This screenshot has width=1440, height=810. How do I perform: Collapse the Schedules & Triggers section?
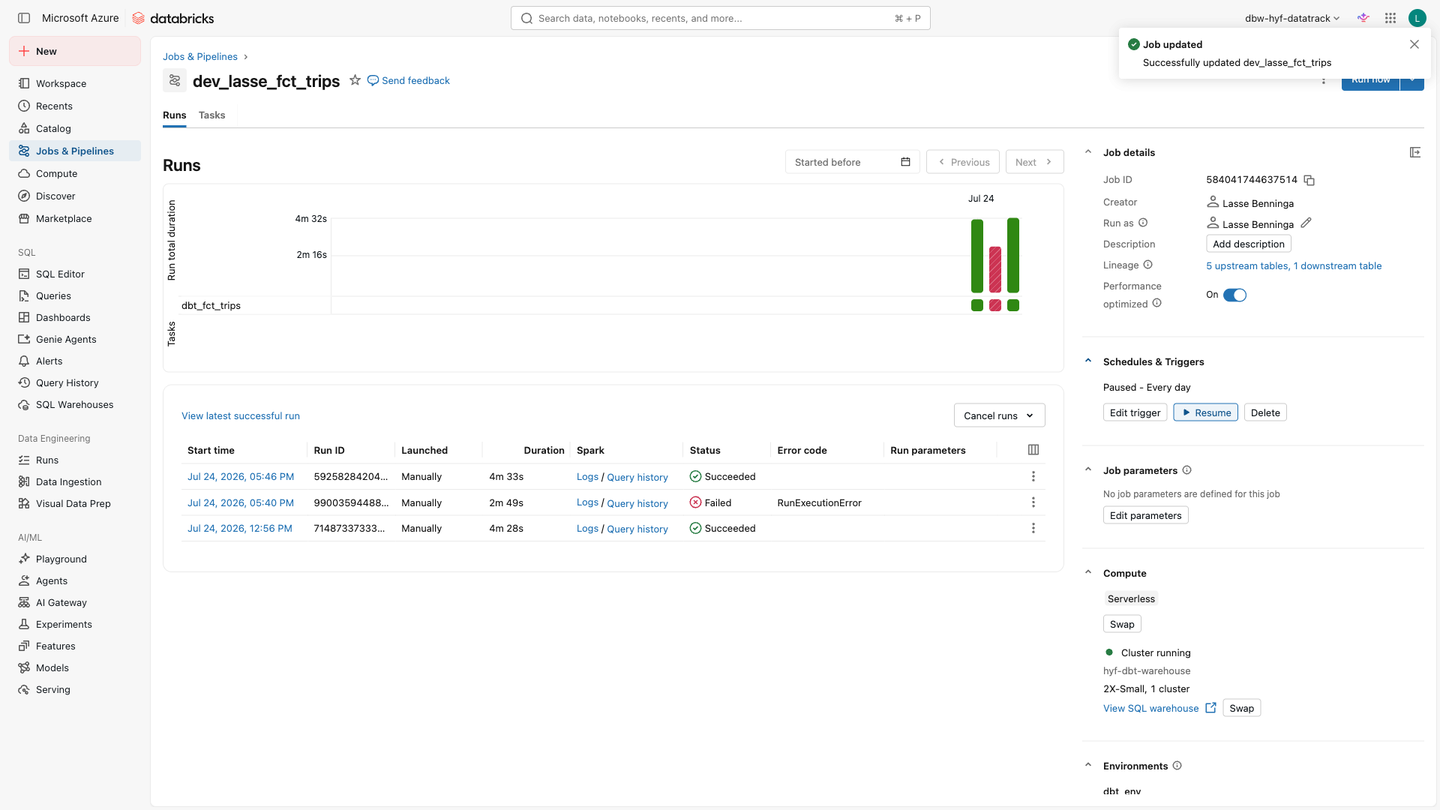pyautogui.click(x=1088, y=361)
